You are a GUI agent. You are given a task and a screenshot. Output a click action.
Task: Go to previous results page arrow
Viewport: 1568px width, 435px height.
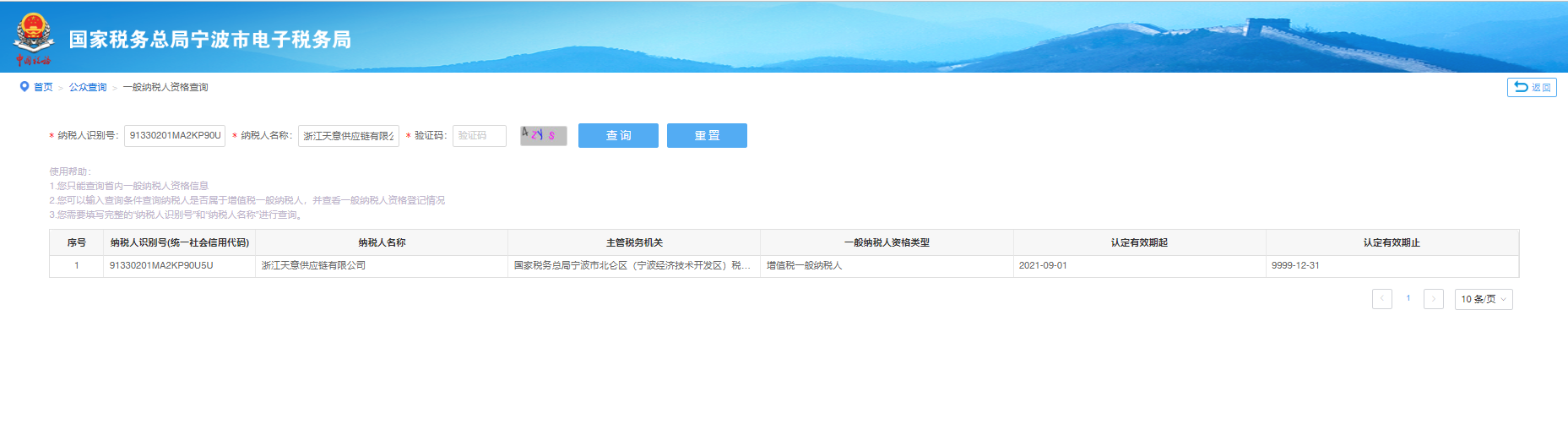[1381, 299]
